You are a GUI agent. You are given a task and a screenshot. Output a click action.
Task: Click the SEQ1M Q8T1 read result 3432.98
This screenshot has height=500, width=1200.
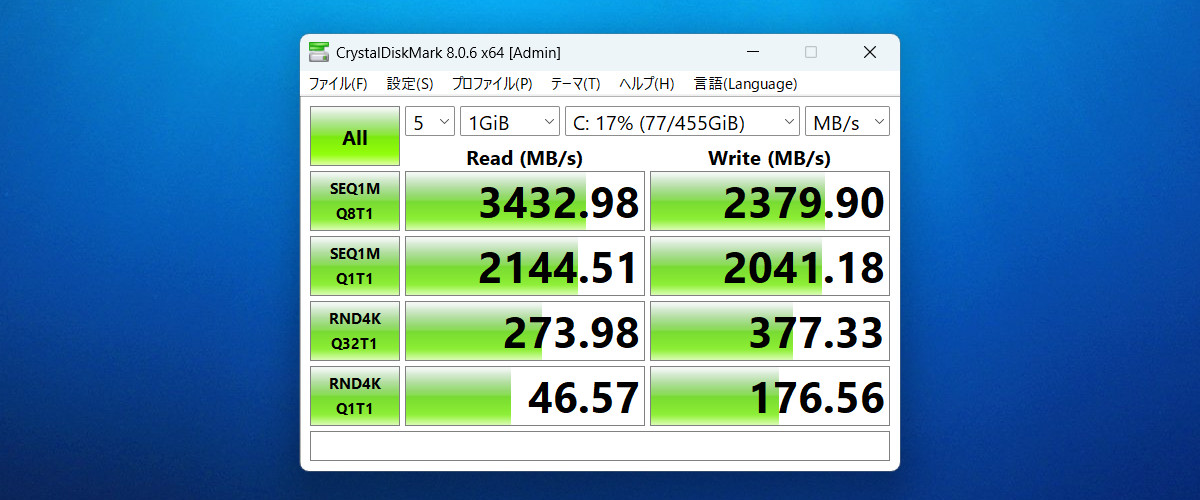tap(524, 201)
